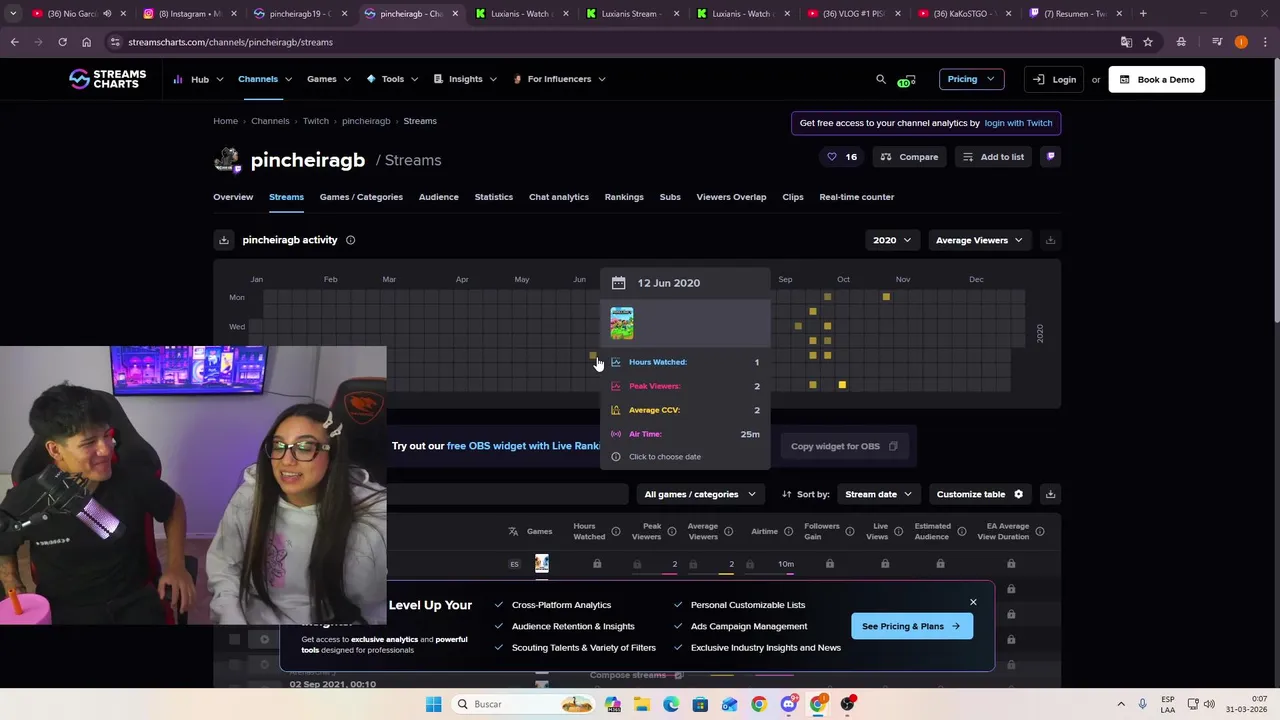
Task: Open the Rankings tab
Action: coord(624,197)
